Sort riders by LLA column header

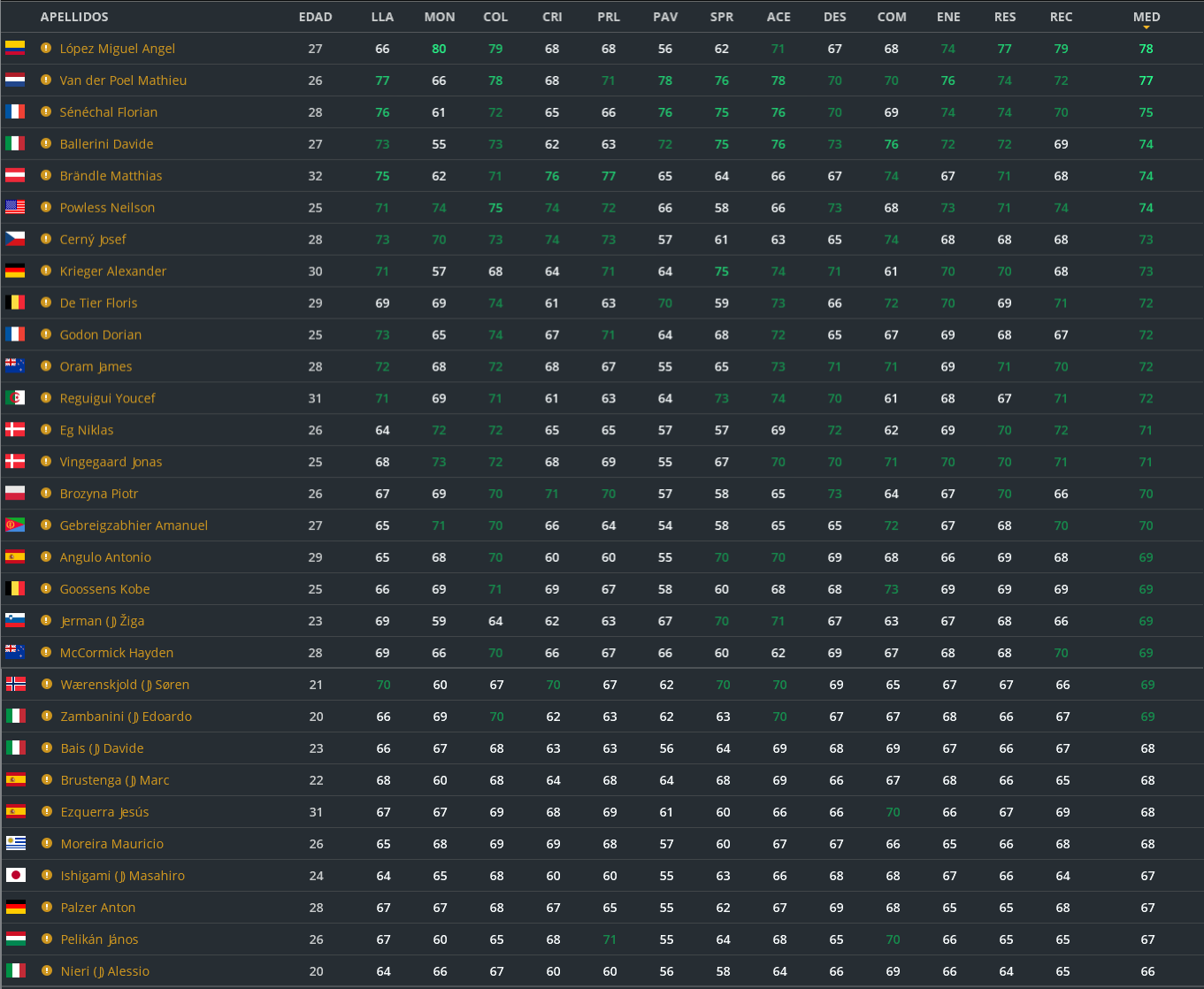(382, 17)
